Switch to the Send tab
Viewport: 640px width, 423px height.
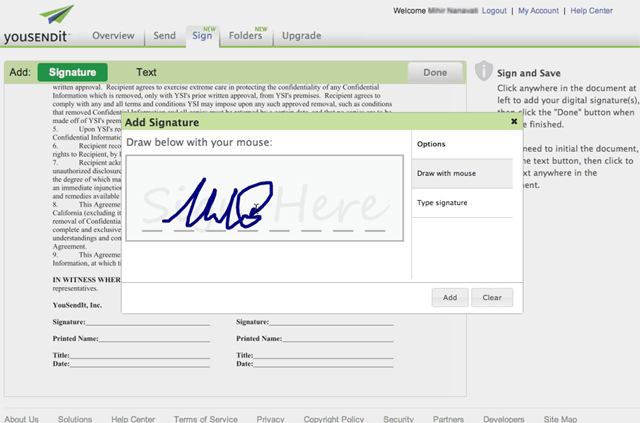(164, 36)
